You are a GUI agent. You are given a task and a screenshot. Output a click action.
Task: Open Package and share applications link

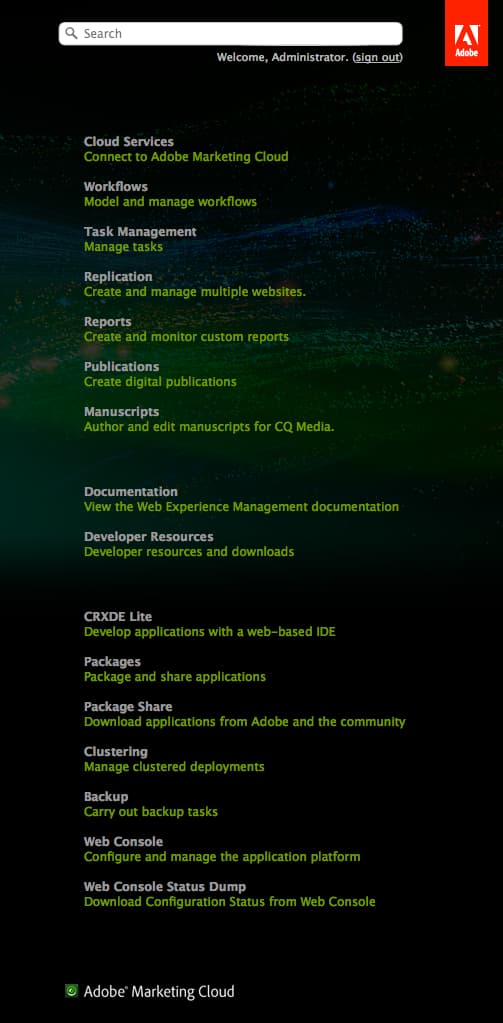click(x=175, y=677)
